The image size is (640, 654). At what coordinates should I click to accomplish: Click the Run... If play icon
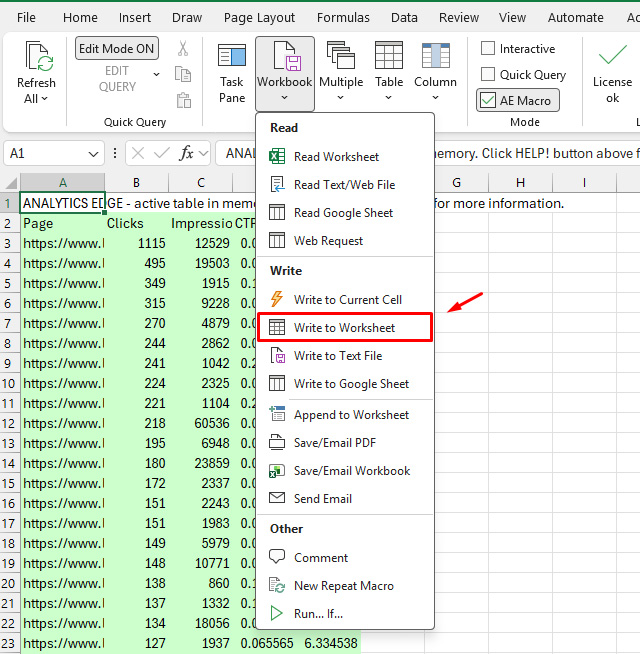(276, 613)
